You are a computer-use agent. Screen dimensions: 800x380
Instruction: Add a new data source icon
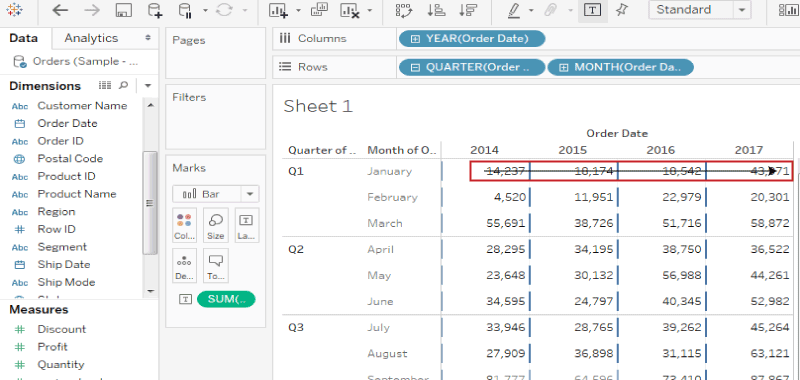pyautogui.click(x=155, y=11)
